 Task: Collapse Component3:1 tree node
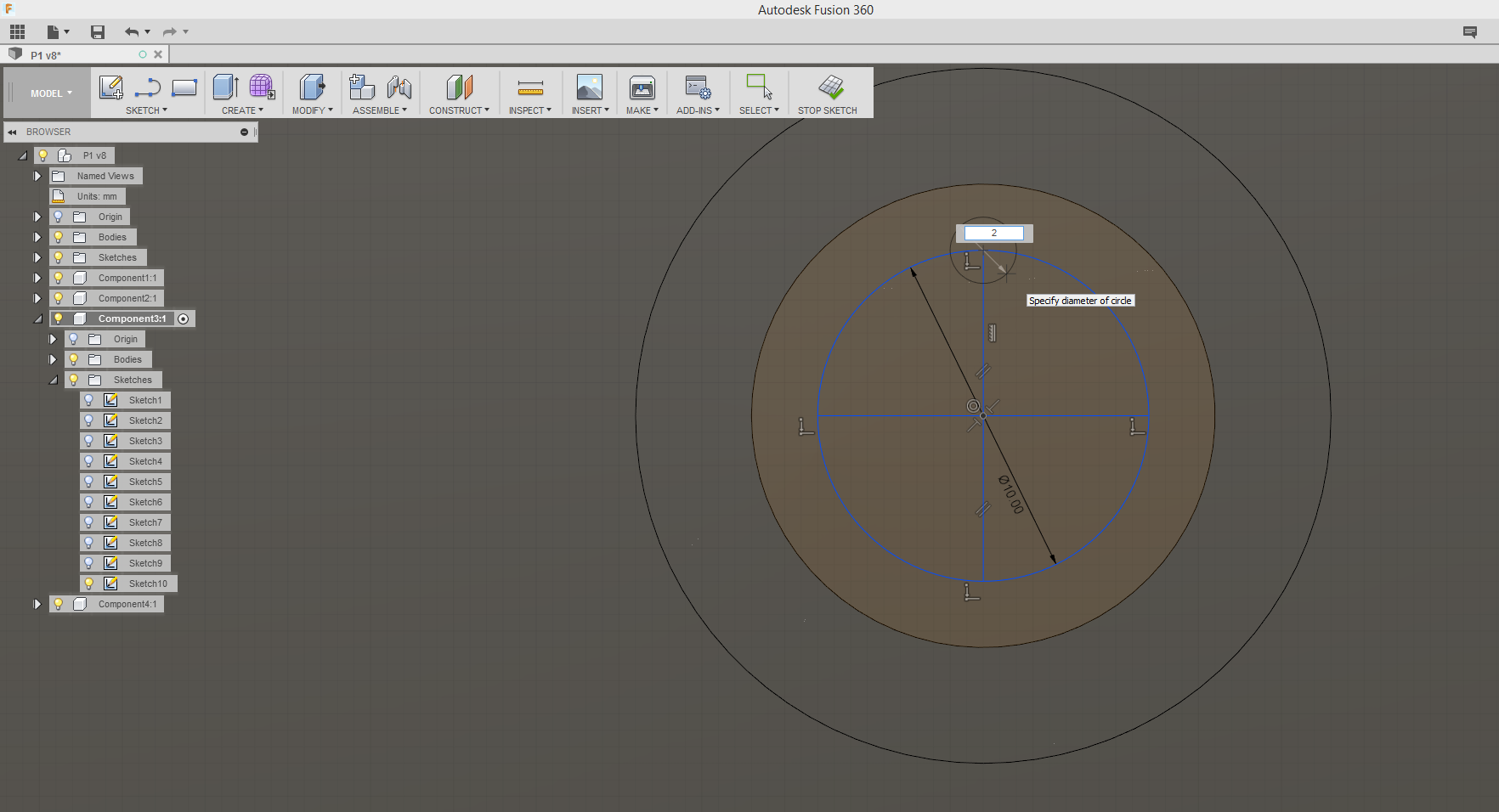coord(37,319)
